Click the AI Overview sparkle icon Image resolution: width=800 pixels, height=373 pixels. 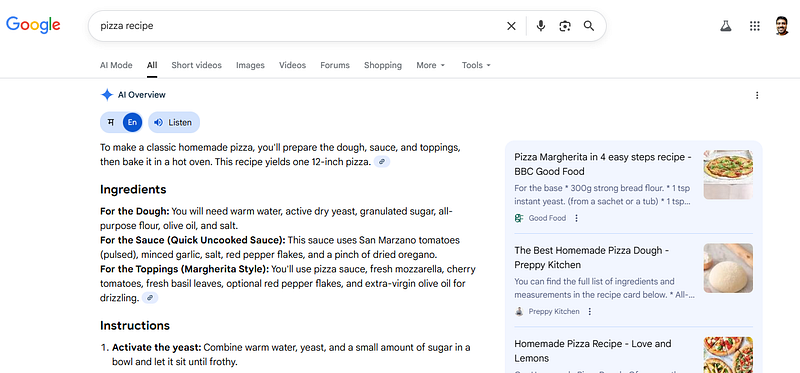click(x=107, y=95)
